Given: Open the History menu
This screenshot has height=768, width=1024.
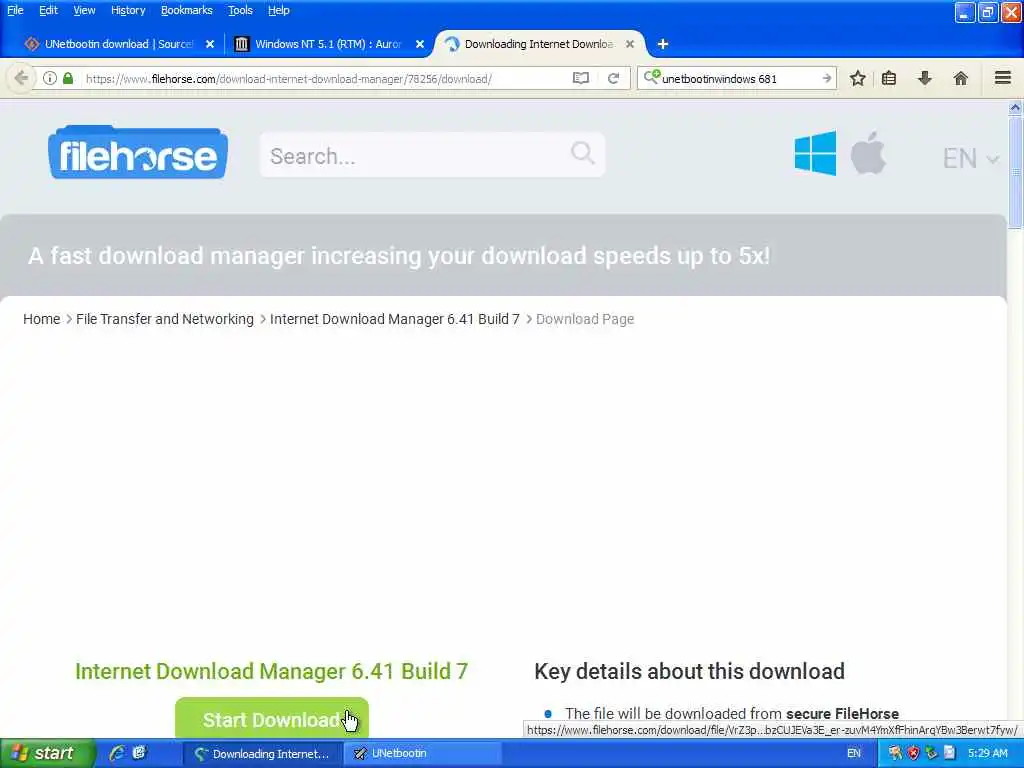Looking at the screenshot, I should 128,10.
